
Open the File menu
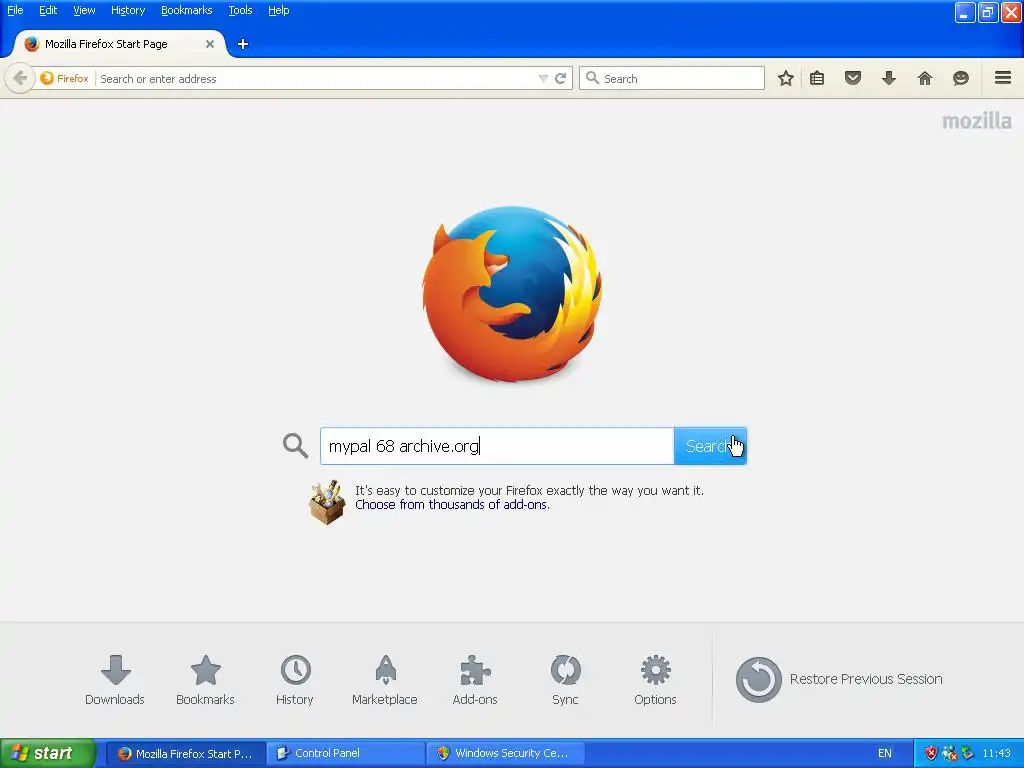pos(15,10)
